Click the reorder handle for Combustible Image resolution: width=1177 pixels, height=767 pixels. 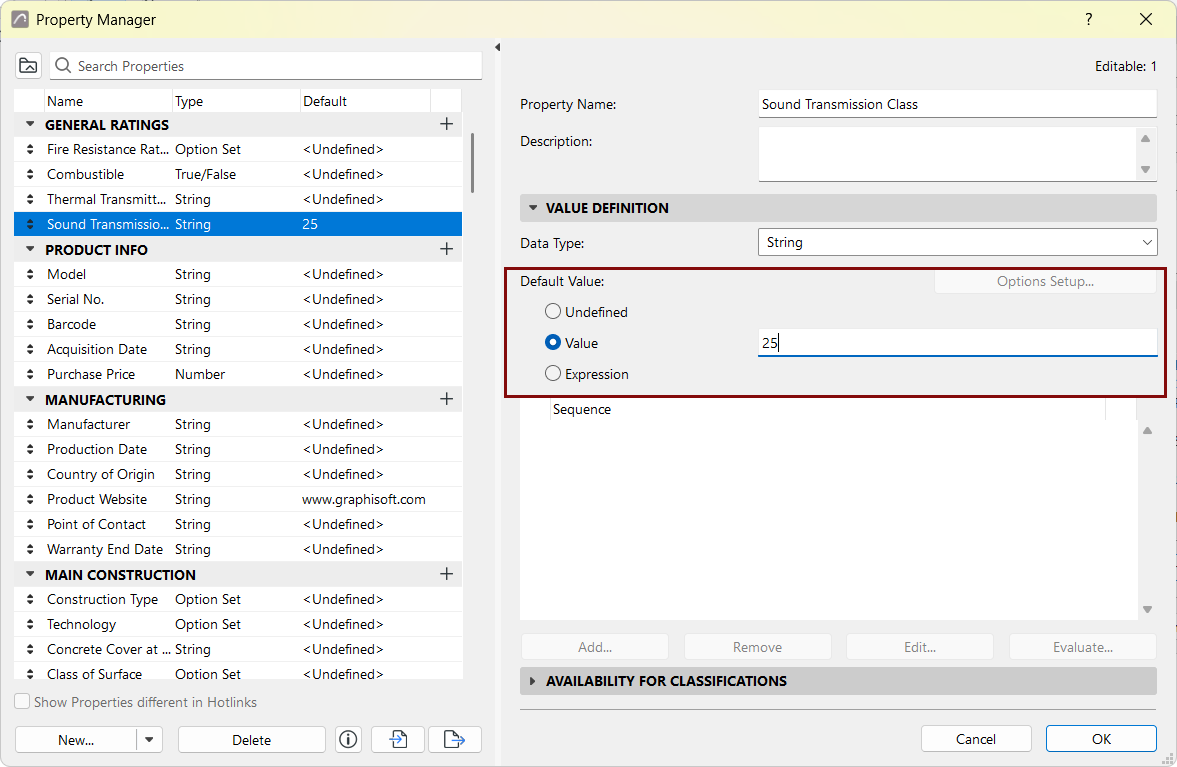[30, 174]
